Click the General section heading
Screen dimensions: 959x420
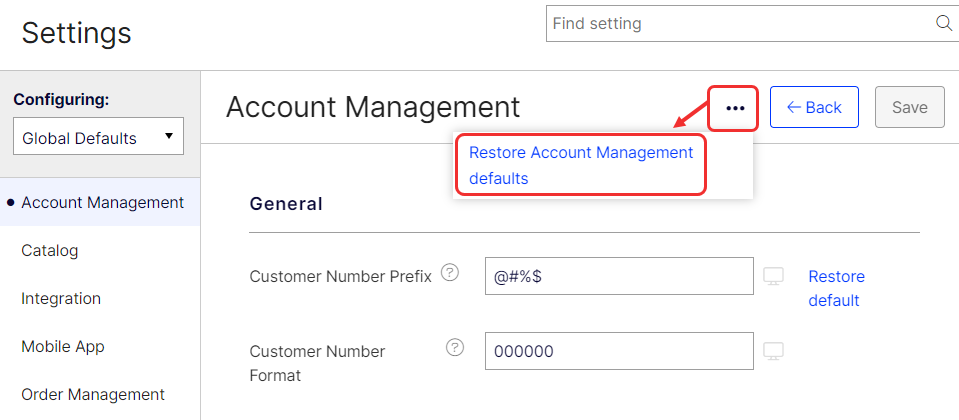286,204
